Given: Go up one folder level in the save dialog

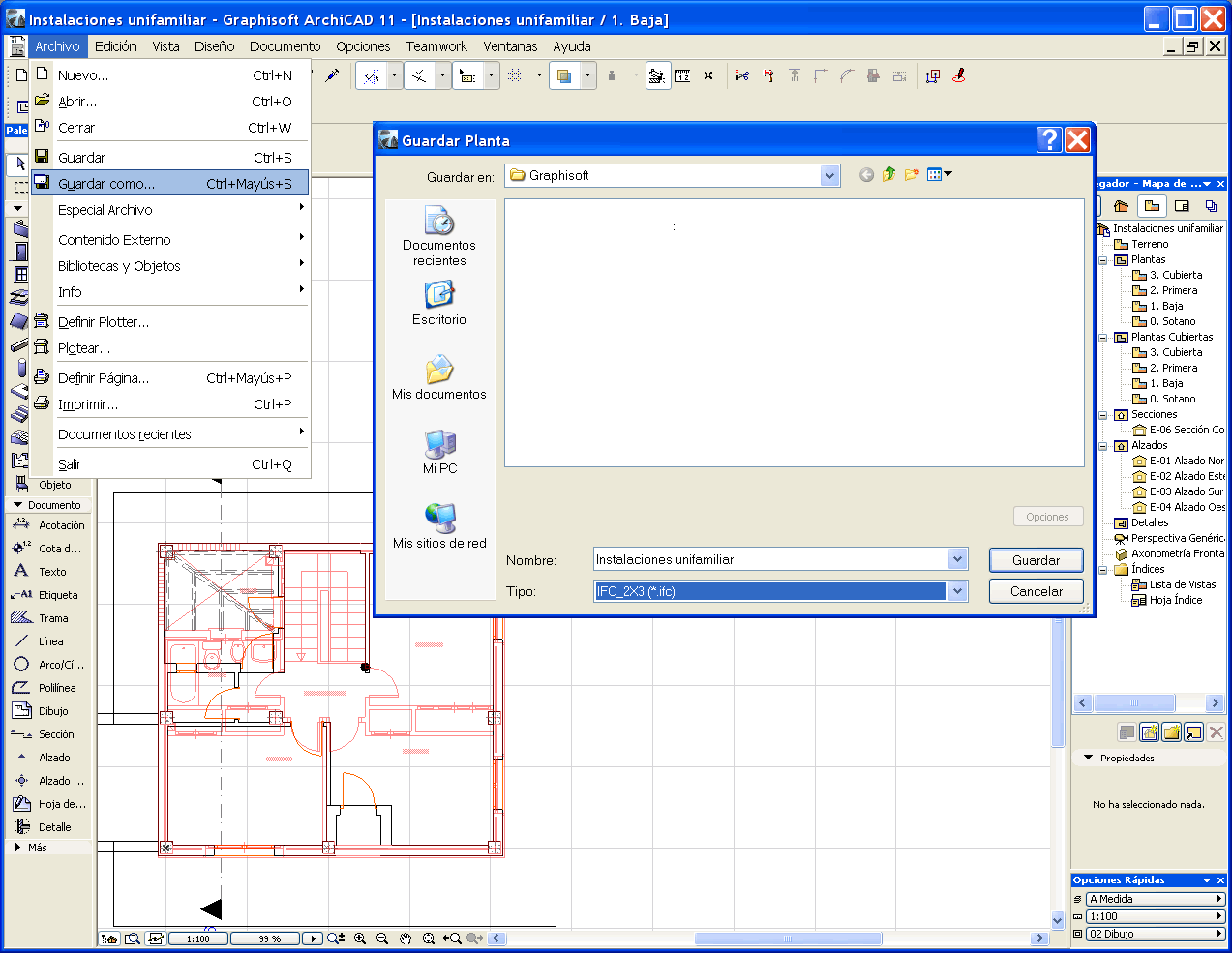Looking at the screenshot, I should tap(888, 175).
